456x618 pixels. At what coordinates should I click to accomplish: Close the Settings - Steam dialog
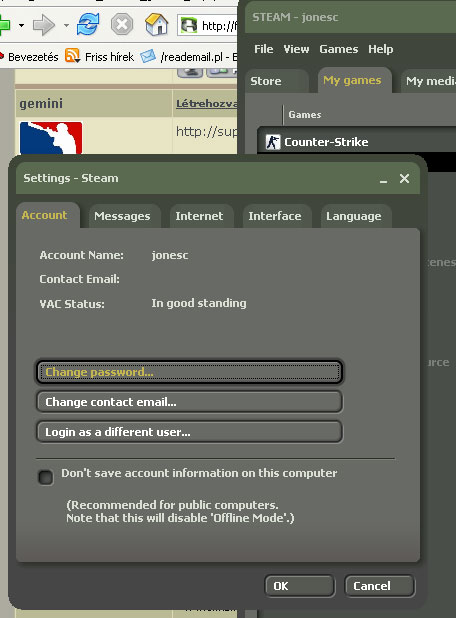pyautogui.click(x=404, y=179)
